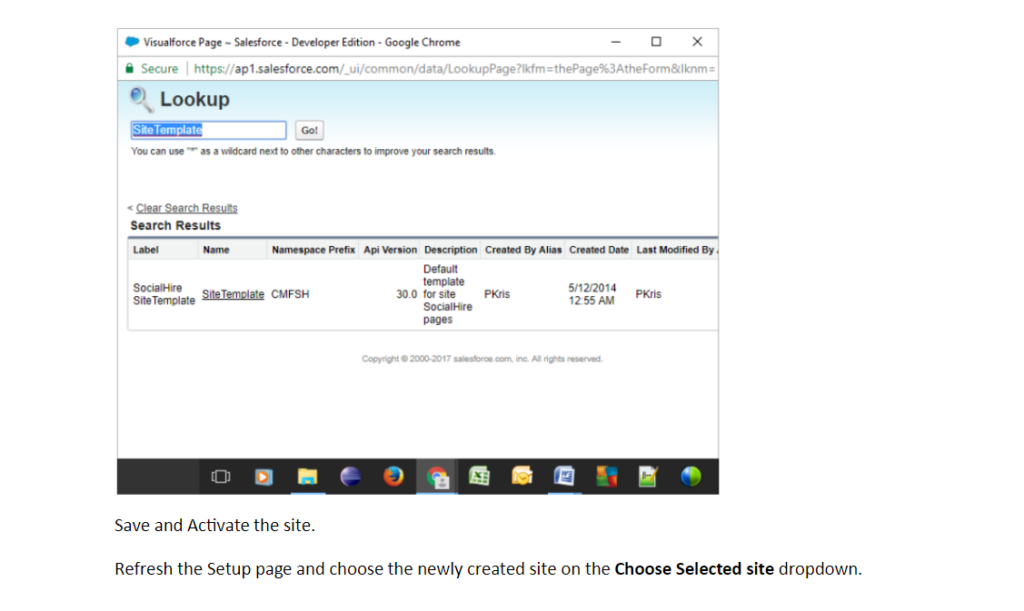Click the CMFSH namespace cell

290,294
